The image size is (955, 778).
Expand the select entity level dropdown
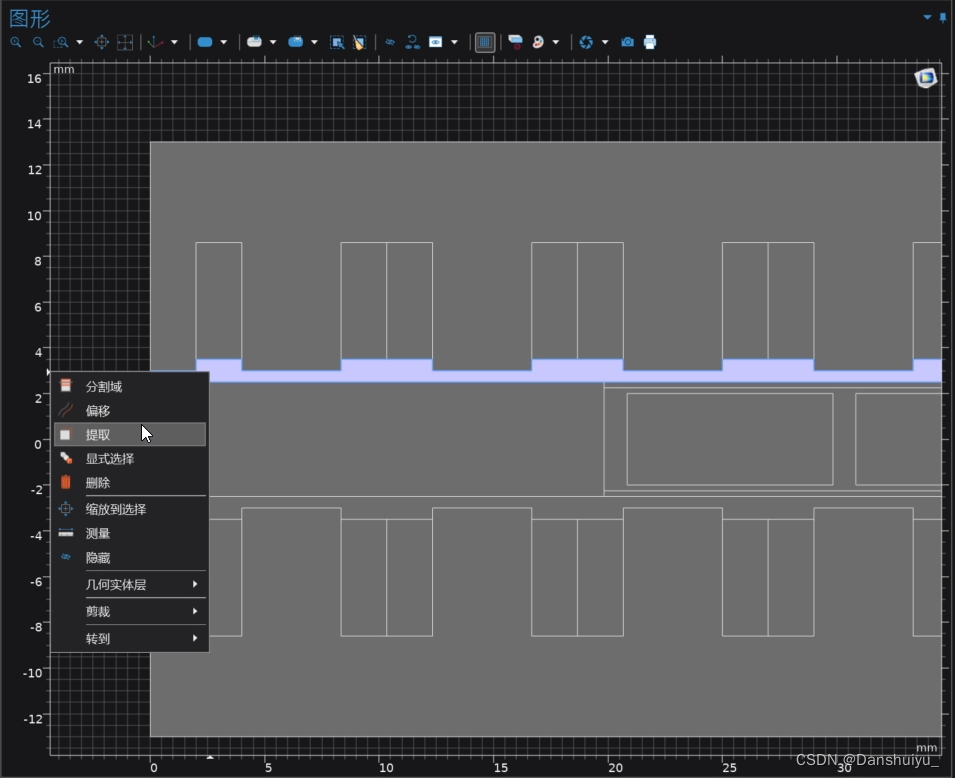224,42
